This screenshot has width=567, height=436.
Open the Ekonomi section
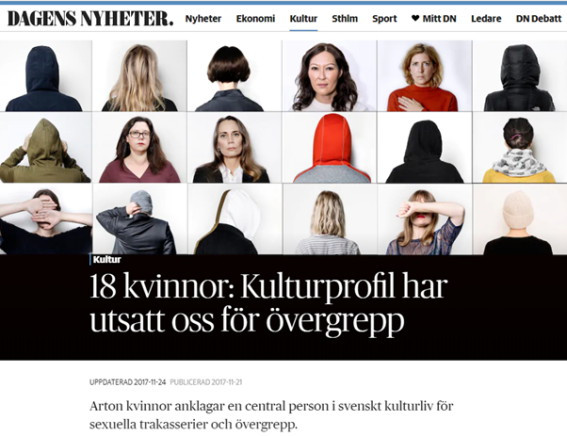pos(255,19)
